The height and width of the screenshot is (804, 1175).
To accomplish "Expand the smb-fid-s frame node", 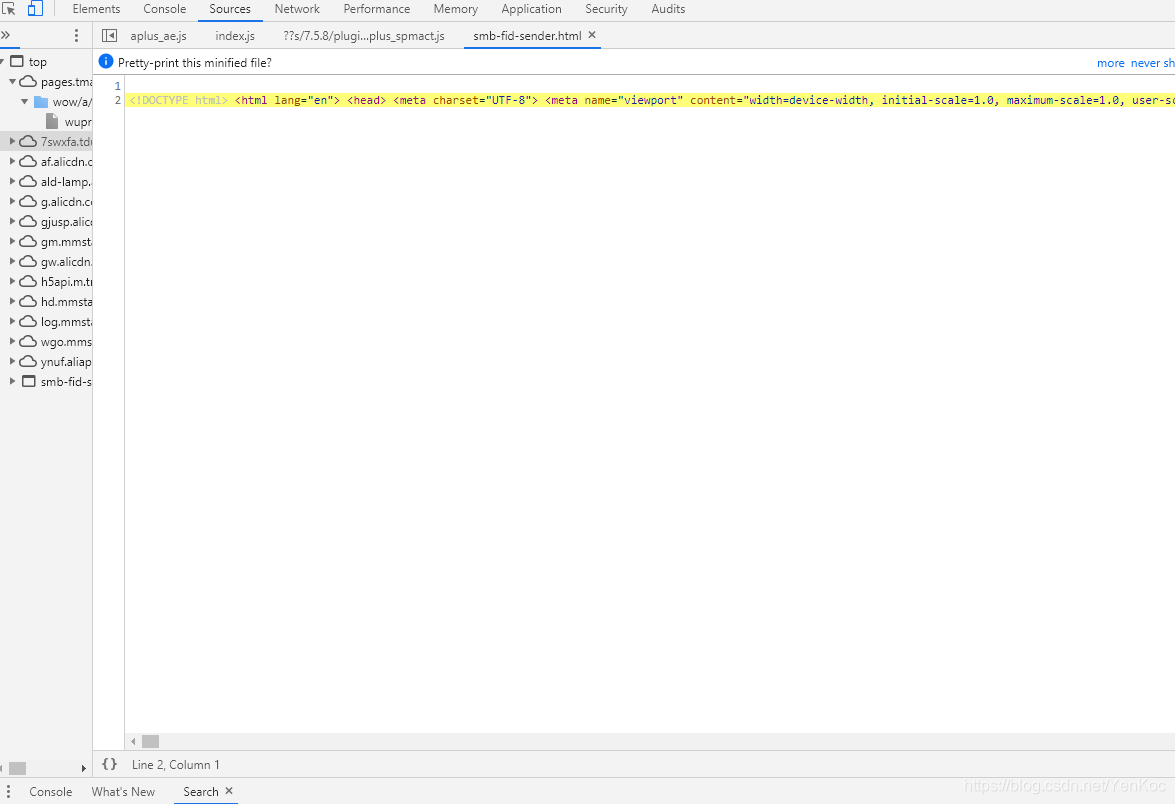I will click(x=12, y=381).
